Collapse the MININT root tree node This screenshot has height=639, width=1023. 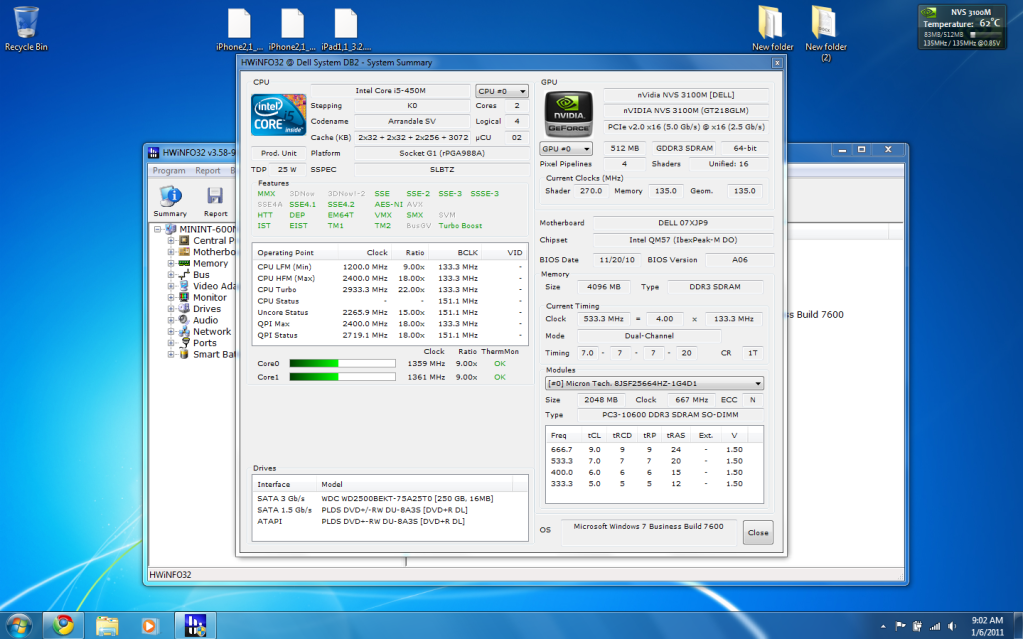[x=157, y=230]
